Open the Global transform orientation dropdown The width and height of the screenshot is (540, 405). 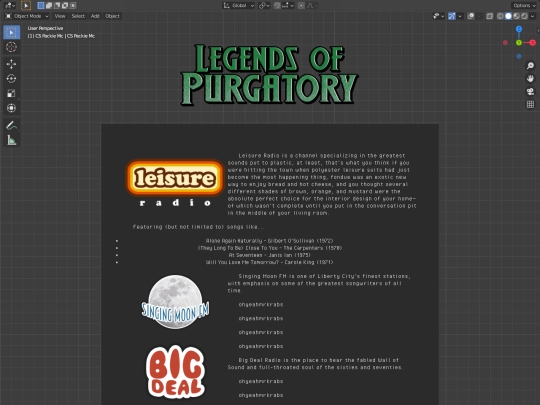pyautogui.click(x=239, y=6)
